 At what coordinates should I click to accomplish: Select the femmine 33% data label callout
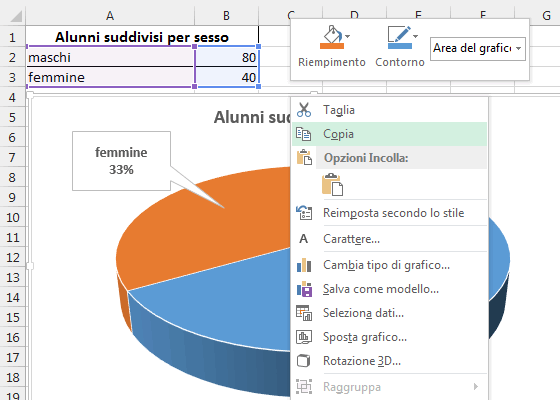[121, 161]
